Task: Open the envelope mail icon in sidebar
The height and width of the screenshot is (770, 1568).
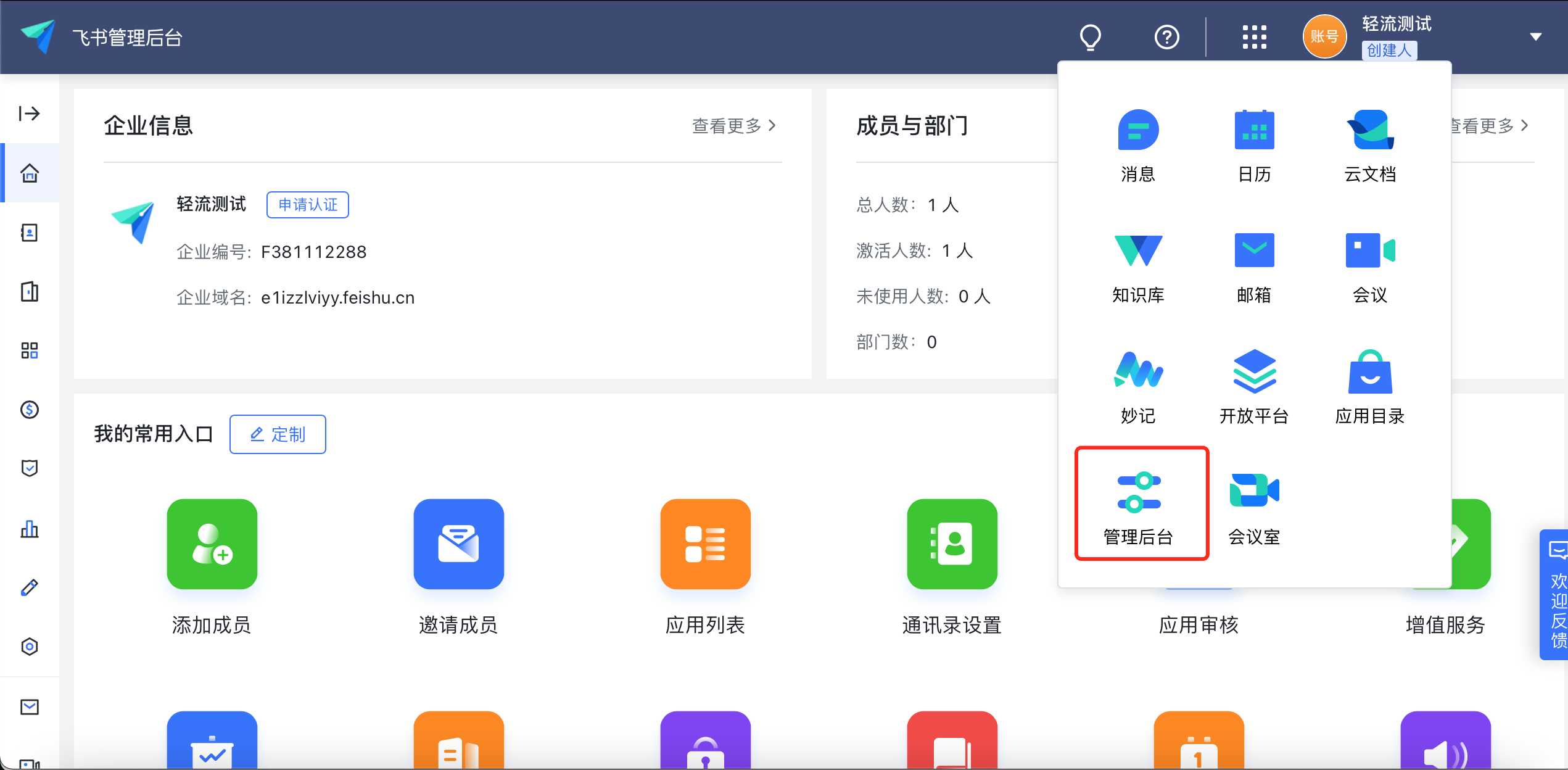Action: [30, 706]
